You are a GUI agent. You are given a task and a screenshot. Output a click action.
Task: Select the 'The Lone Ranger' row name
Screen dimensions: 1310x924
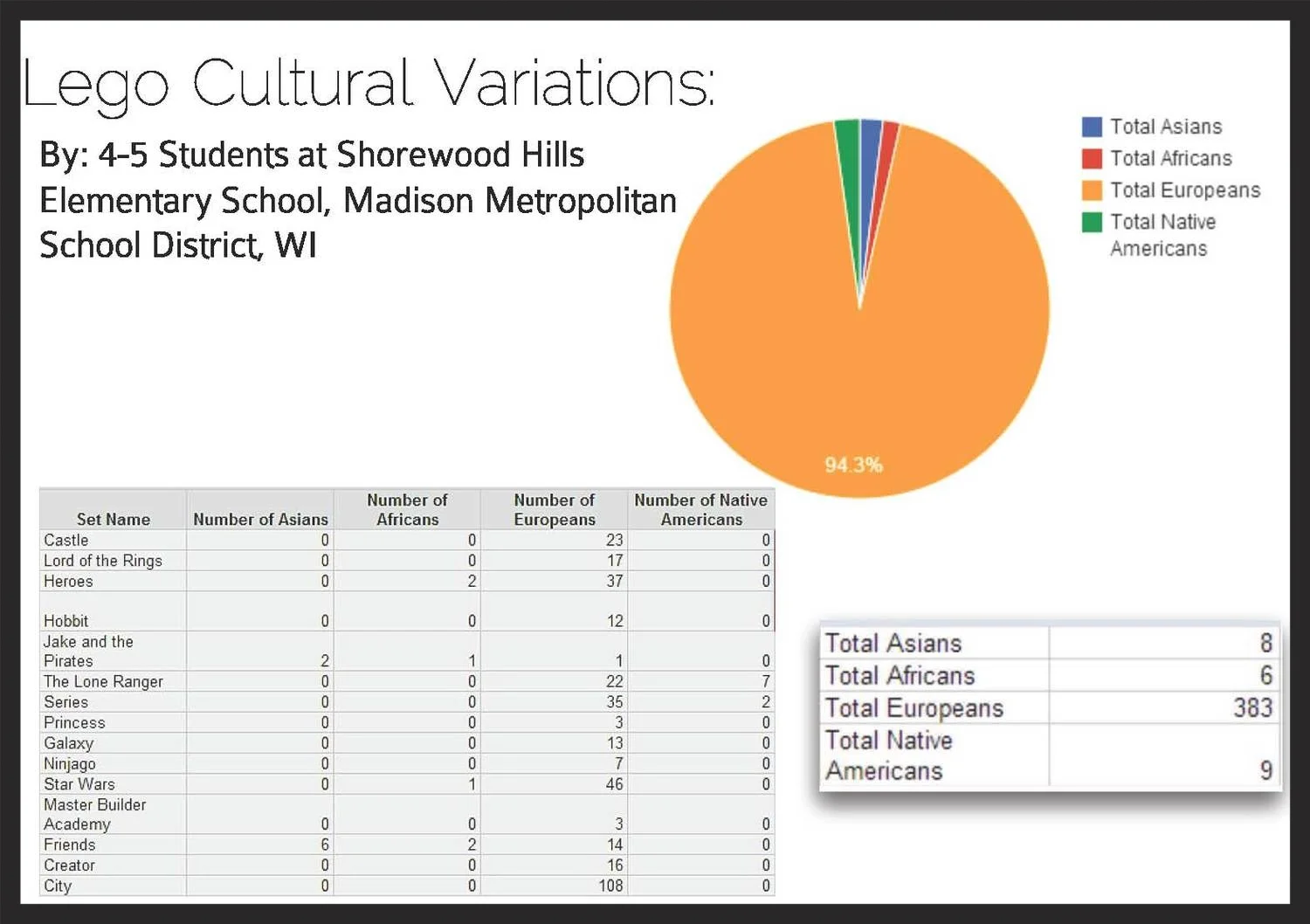103,681
